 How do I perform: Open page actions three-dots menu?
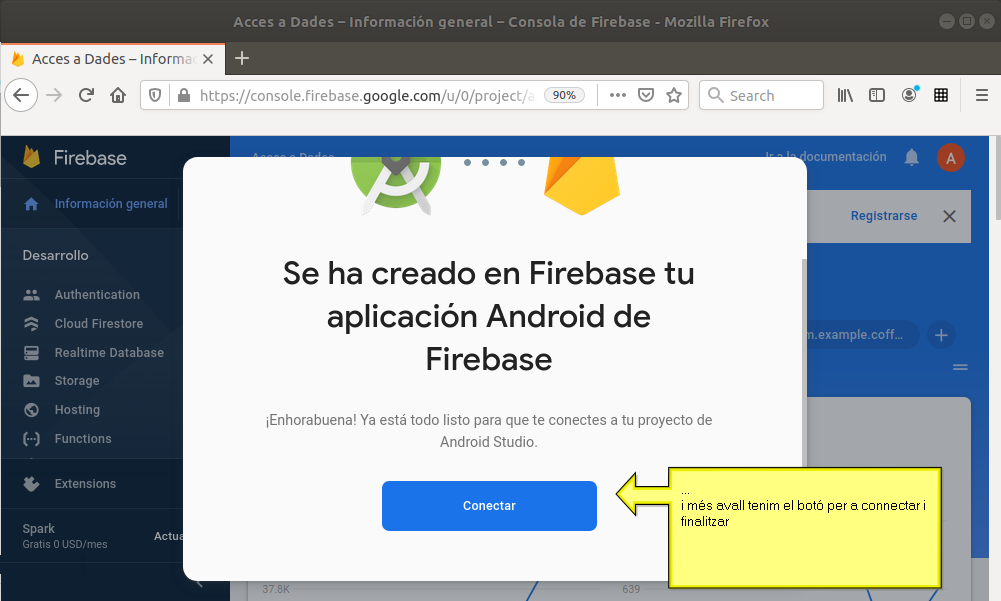pos(617,95)
